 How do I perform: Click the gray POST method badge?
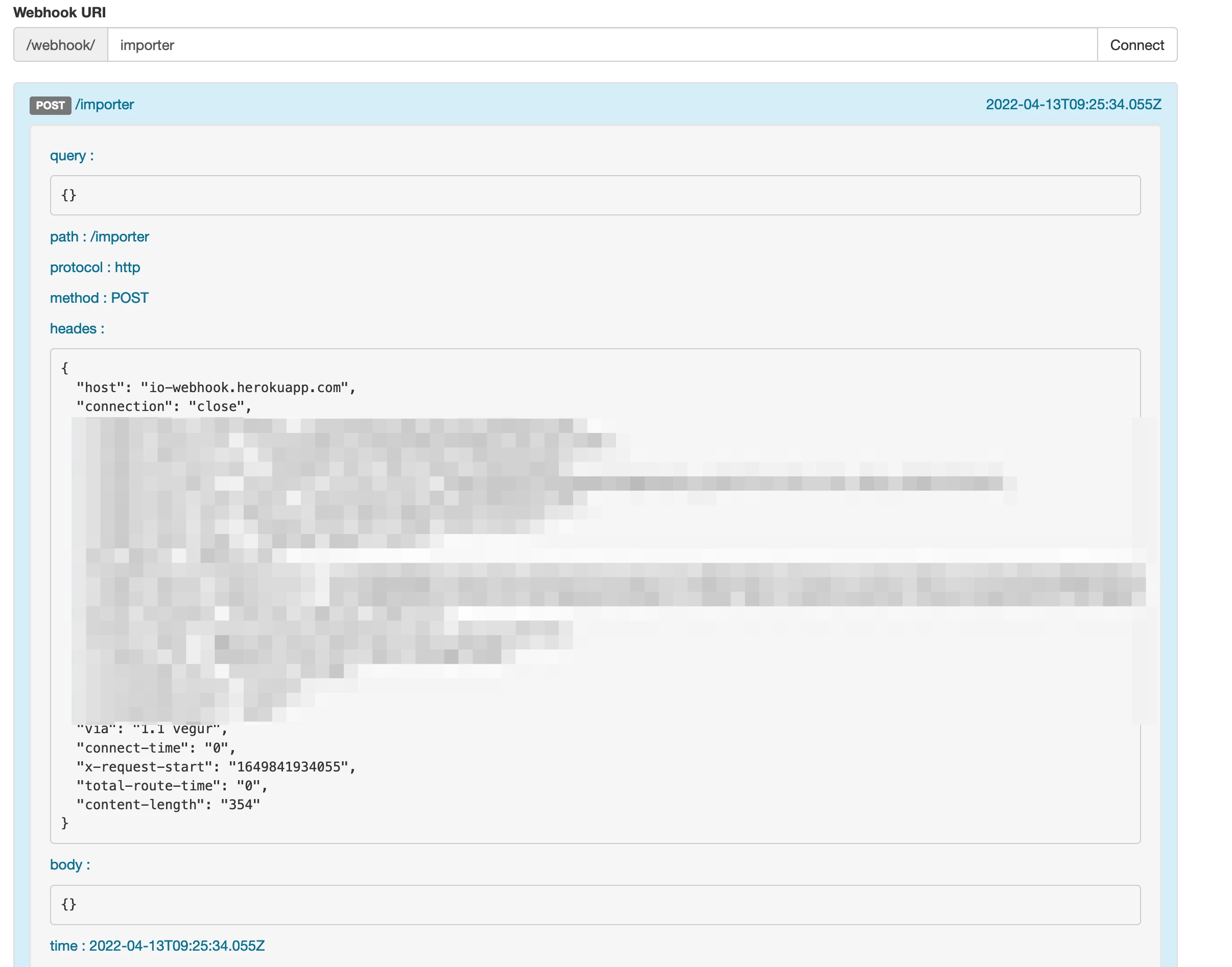tap(50, 105)
